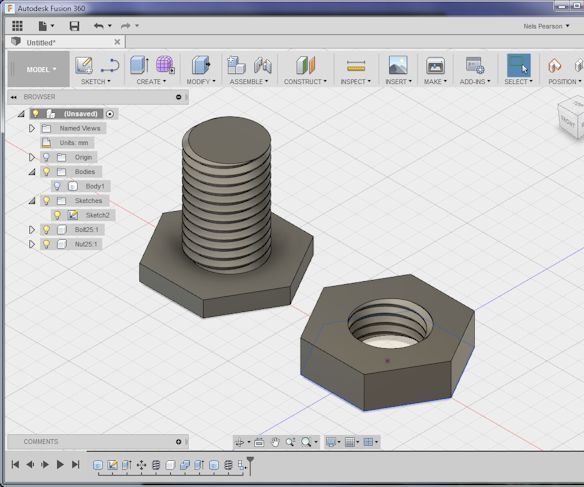Click the Fit zoom magnifier icon
Image resolution: width=584 pixels, height=487 pixels.
click(x=306, y=442)
